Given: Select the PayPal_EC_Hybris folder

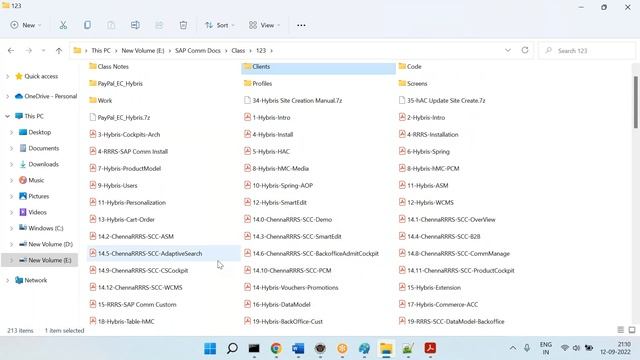Looking at the screenshot, I should pyautogui.click(x=116, y=84).
